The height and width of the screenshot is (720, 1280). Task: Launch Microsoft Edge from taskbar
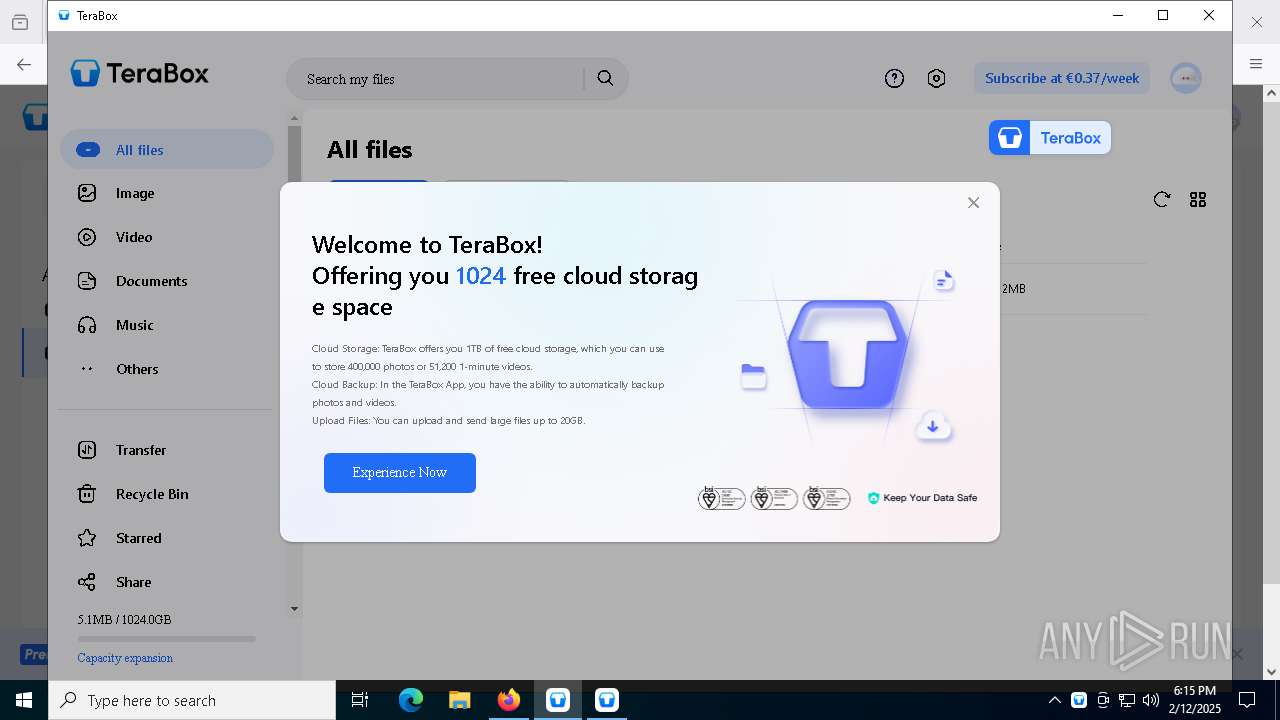click(411, 700)
